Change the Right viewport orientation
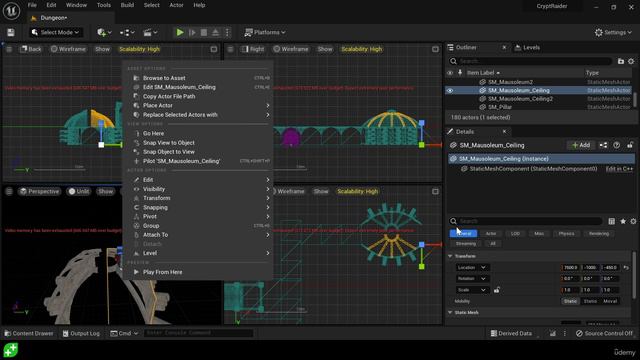 click(x=253, y=49)
